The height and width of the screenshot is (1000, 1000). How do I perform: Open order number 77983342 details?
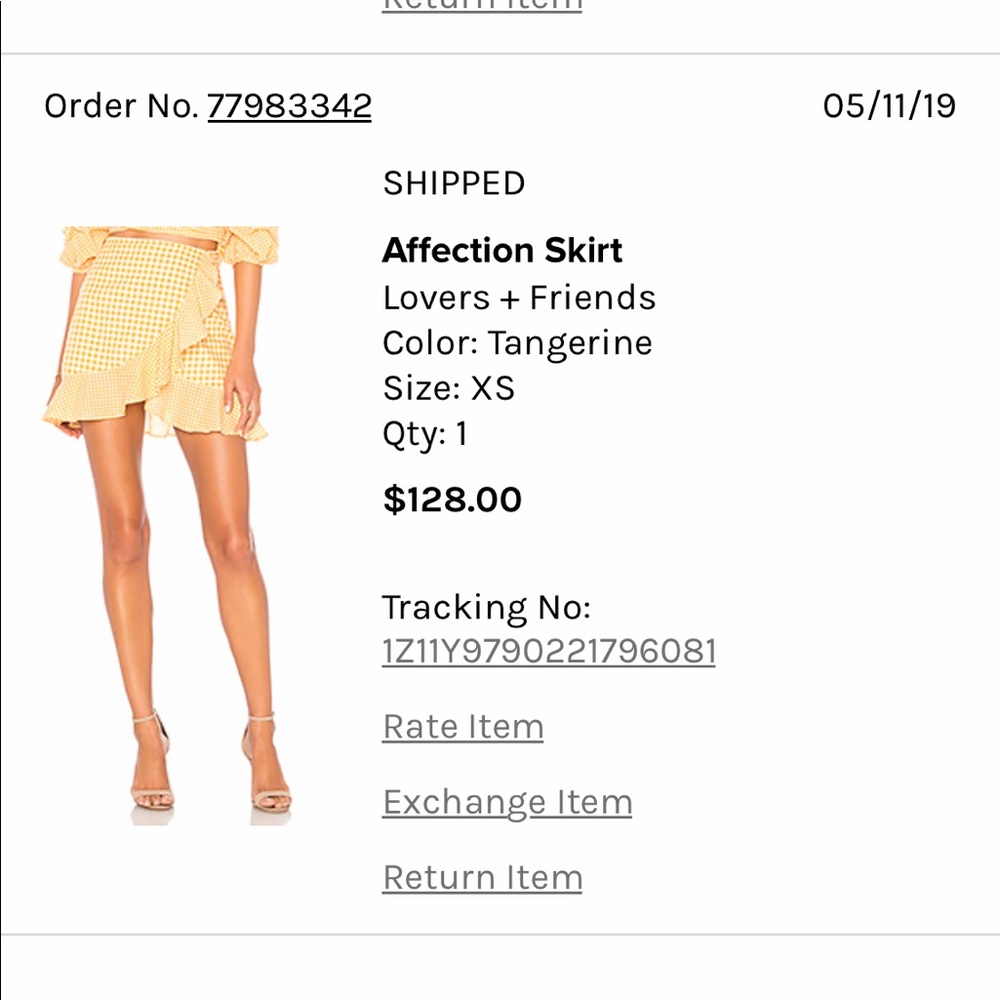tap(289, 106)
